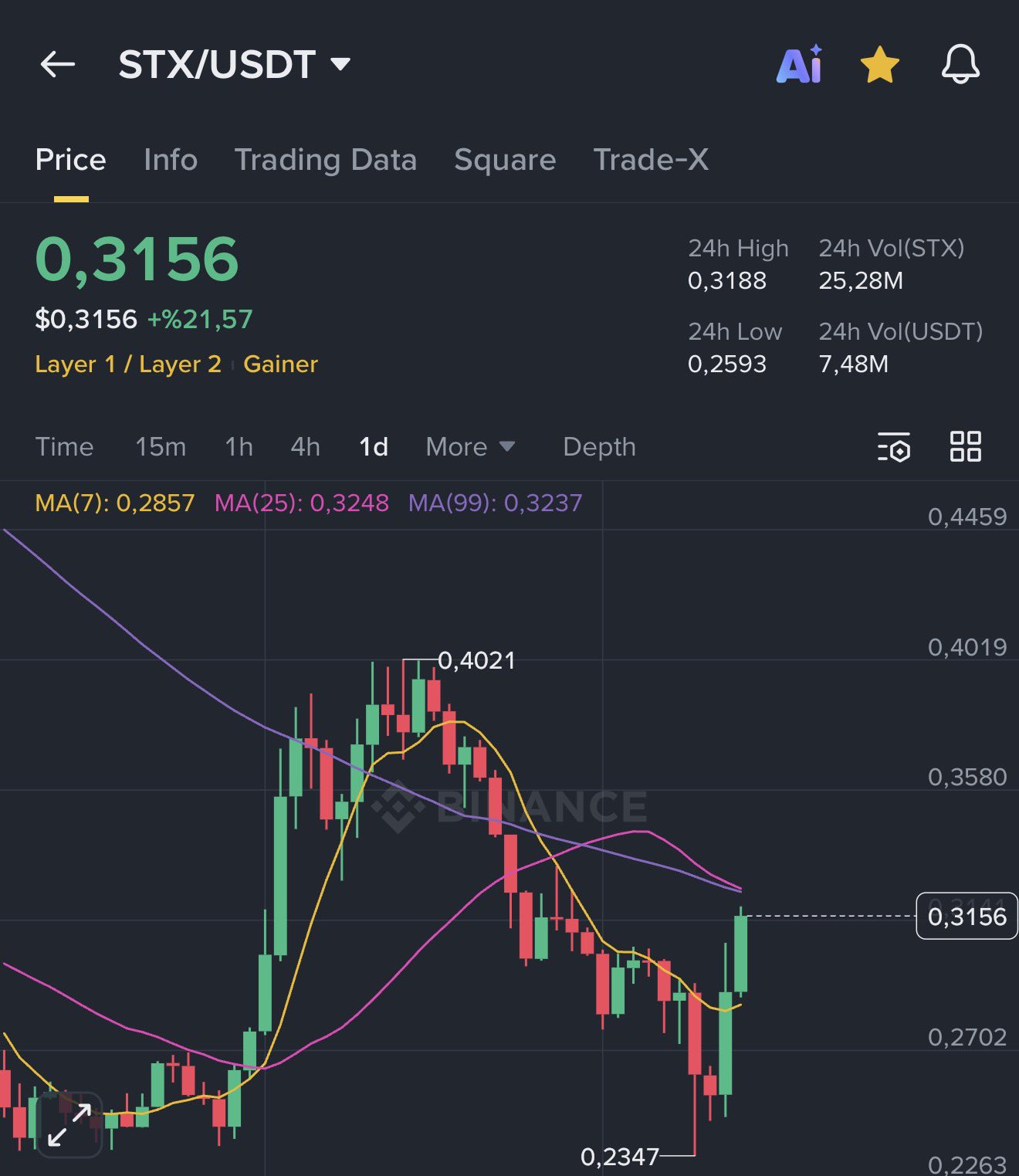Click the MA(7) indicator label

pyautogui.click(x=115, y=503)
